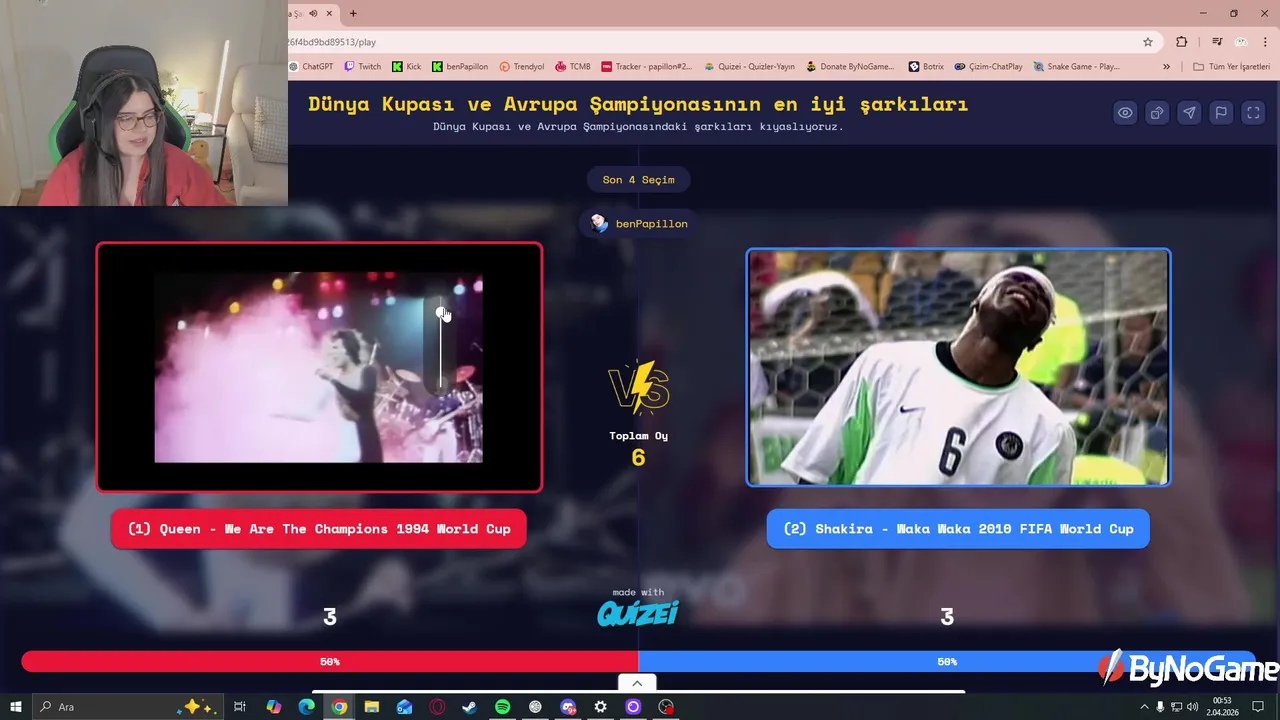Open the Çizim-ChatPlay bookmark
The image size is (1280, 720).
coord(988,67)
